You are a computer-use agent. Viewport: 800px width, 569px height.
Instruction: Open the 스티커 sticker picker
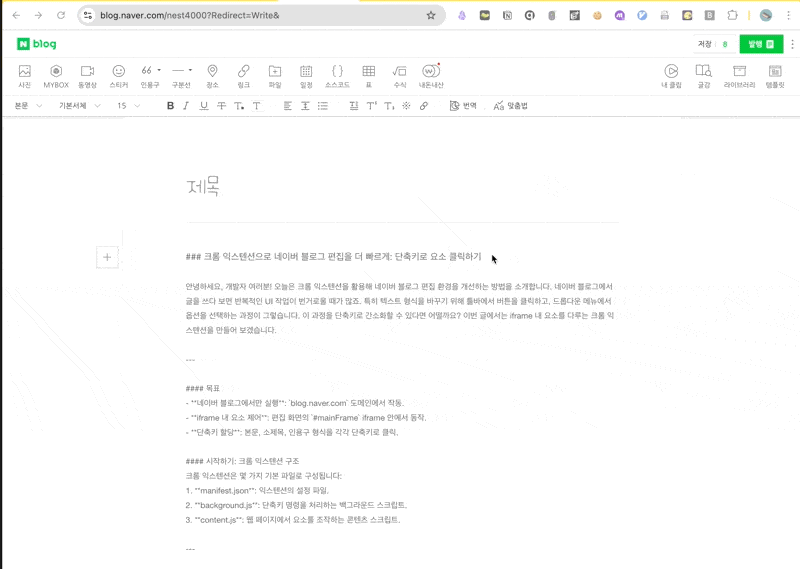(x=119, y=76)
